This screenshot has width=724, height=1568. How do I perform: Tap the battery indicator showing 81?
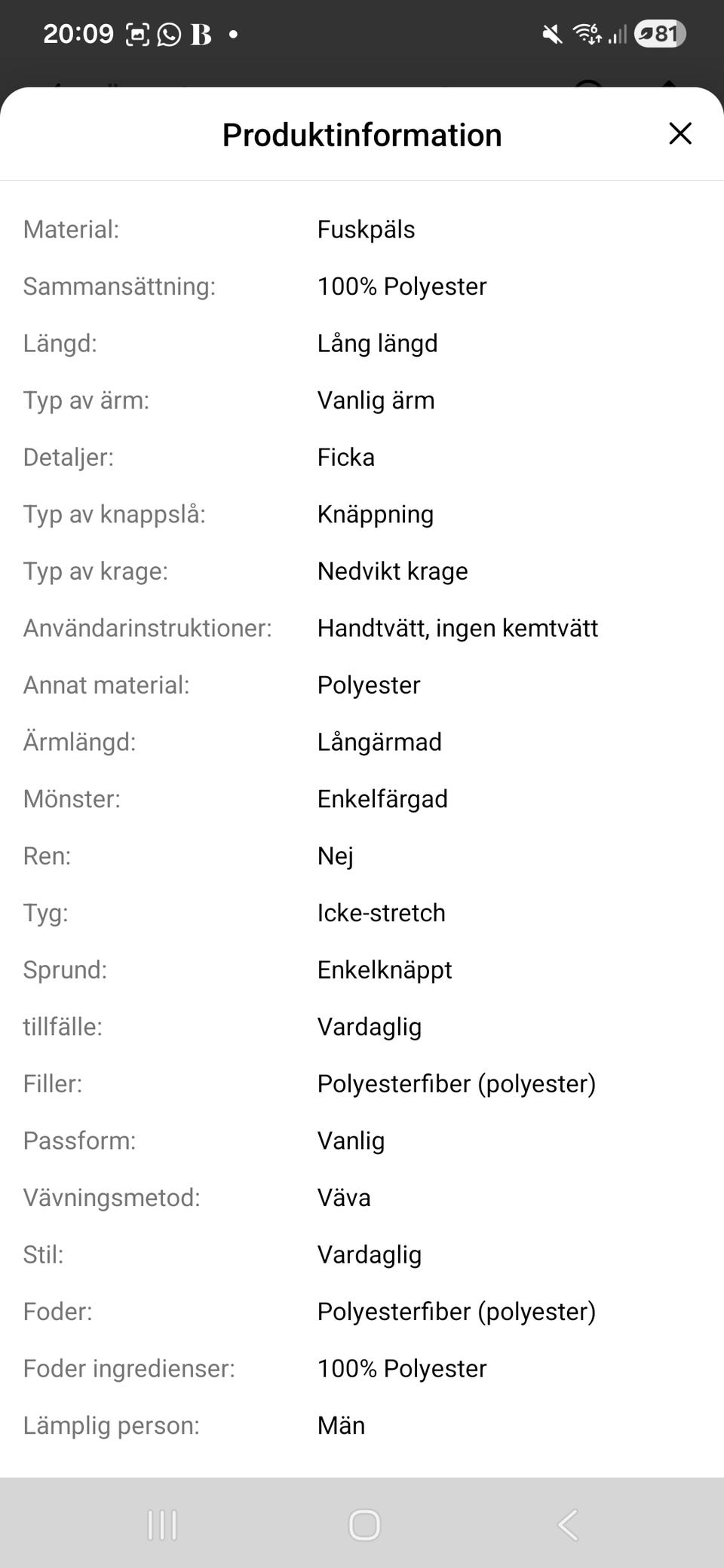(658, 33)
